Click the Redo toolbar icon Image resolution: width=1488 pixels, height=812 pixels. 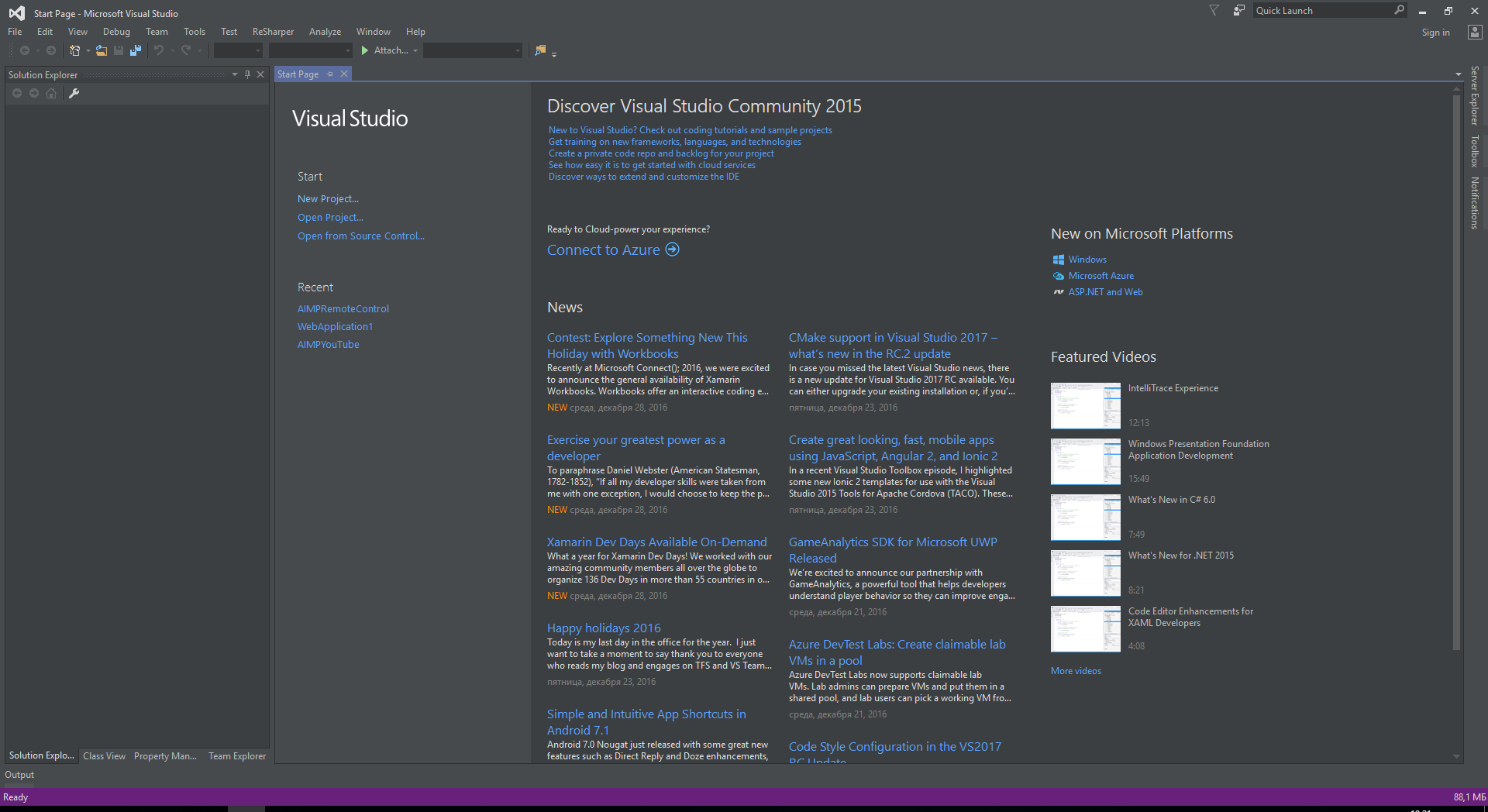pos(186,50)
